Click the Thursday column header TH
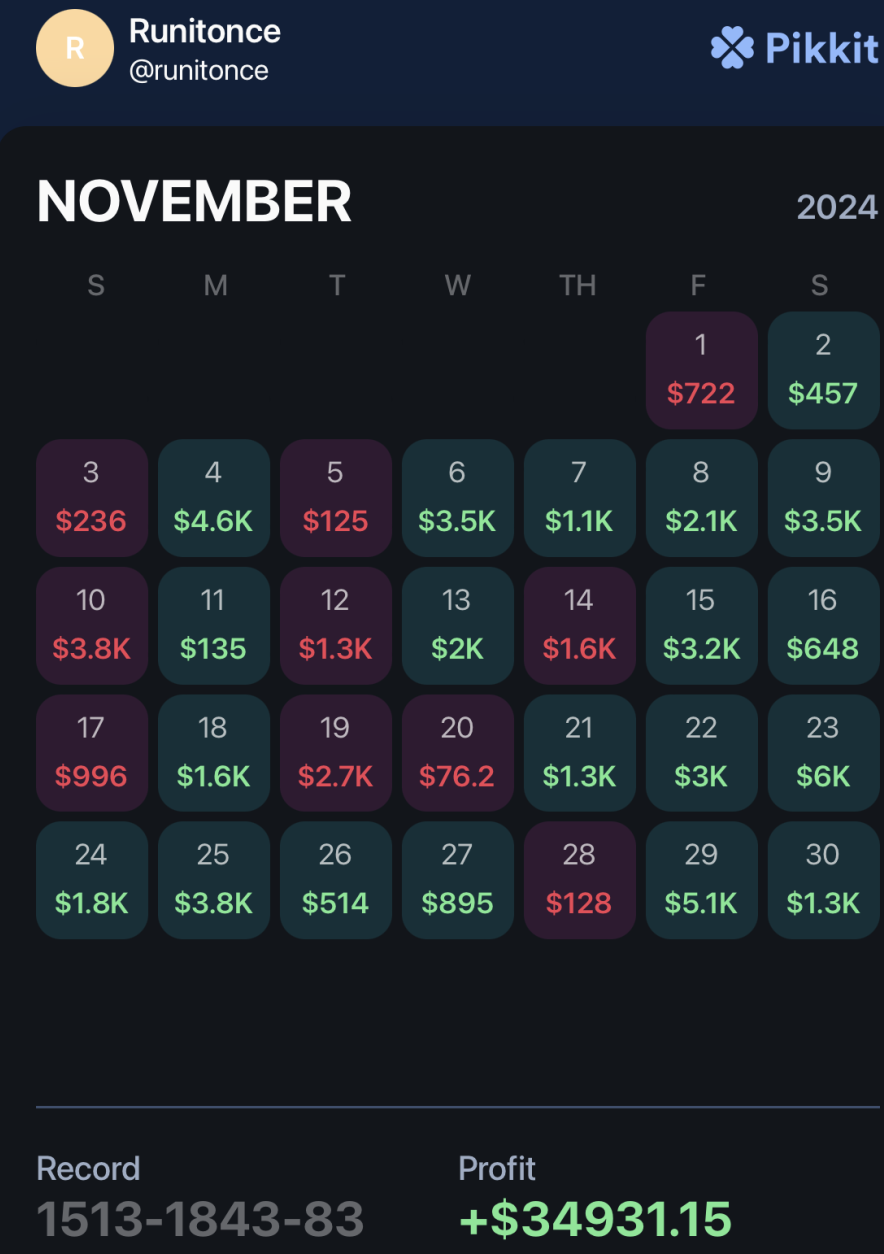 (x=578, y=286)
